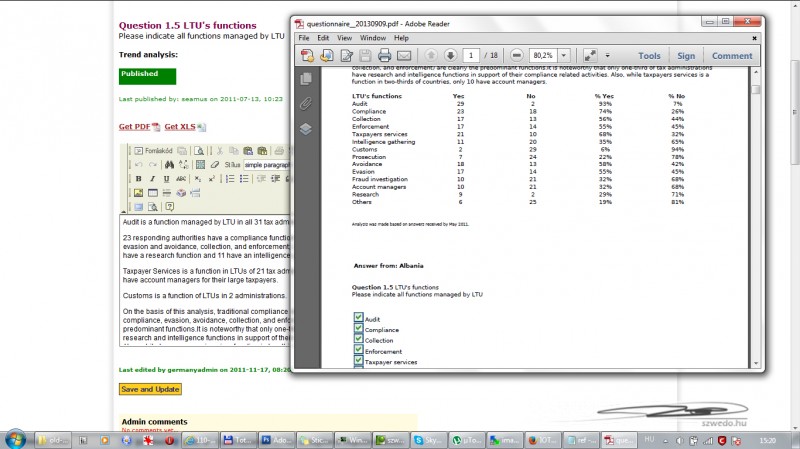This screenshot has height=449, width=800.
Task: Open the Attachments paperclip panel
Action: [x=306, y=103]
